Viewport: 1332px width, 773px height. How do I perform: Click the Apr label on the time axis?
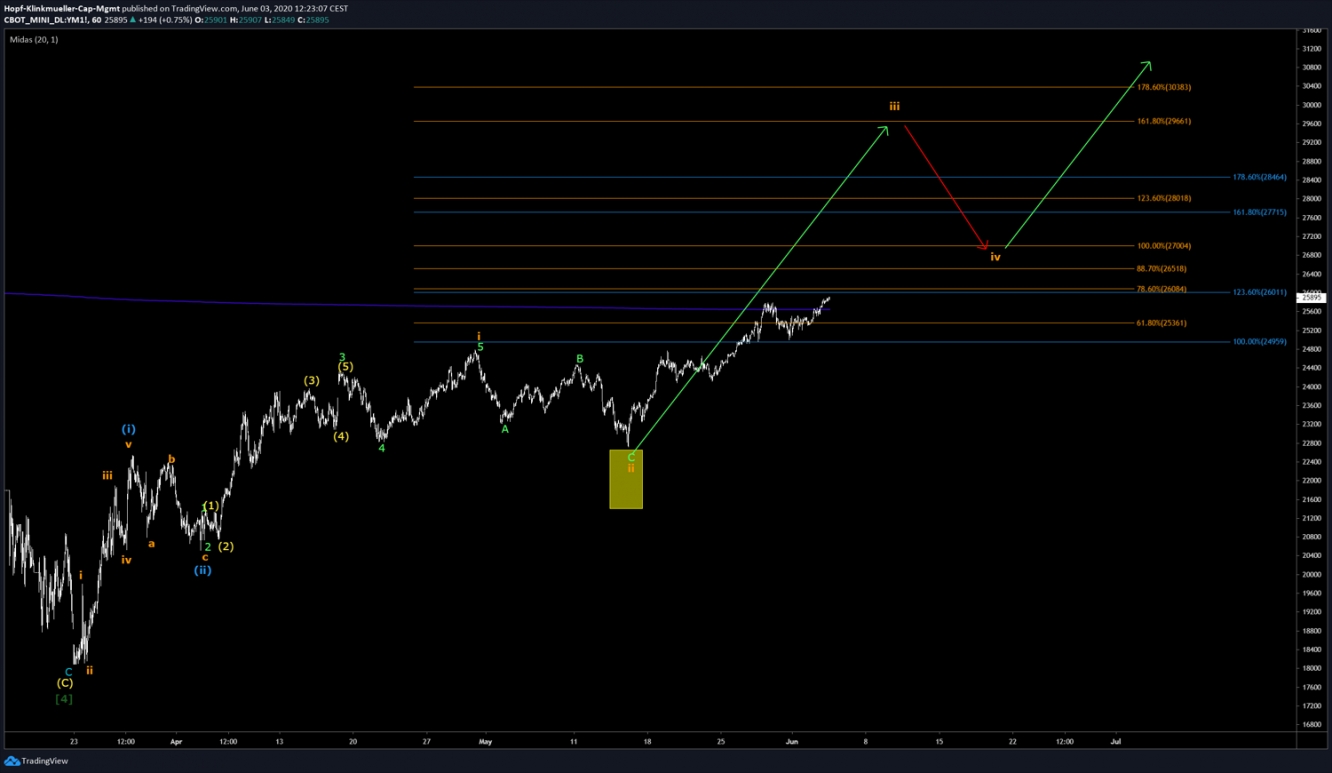[177, 742]
